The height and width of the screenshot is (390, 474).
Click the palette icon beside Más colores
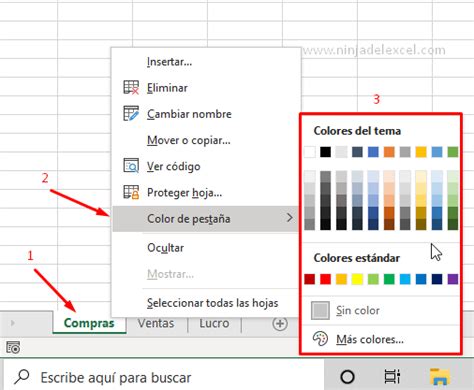tap(320, 339)
